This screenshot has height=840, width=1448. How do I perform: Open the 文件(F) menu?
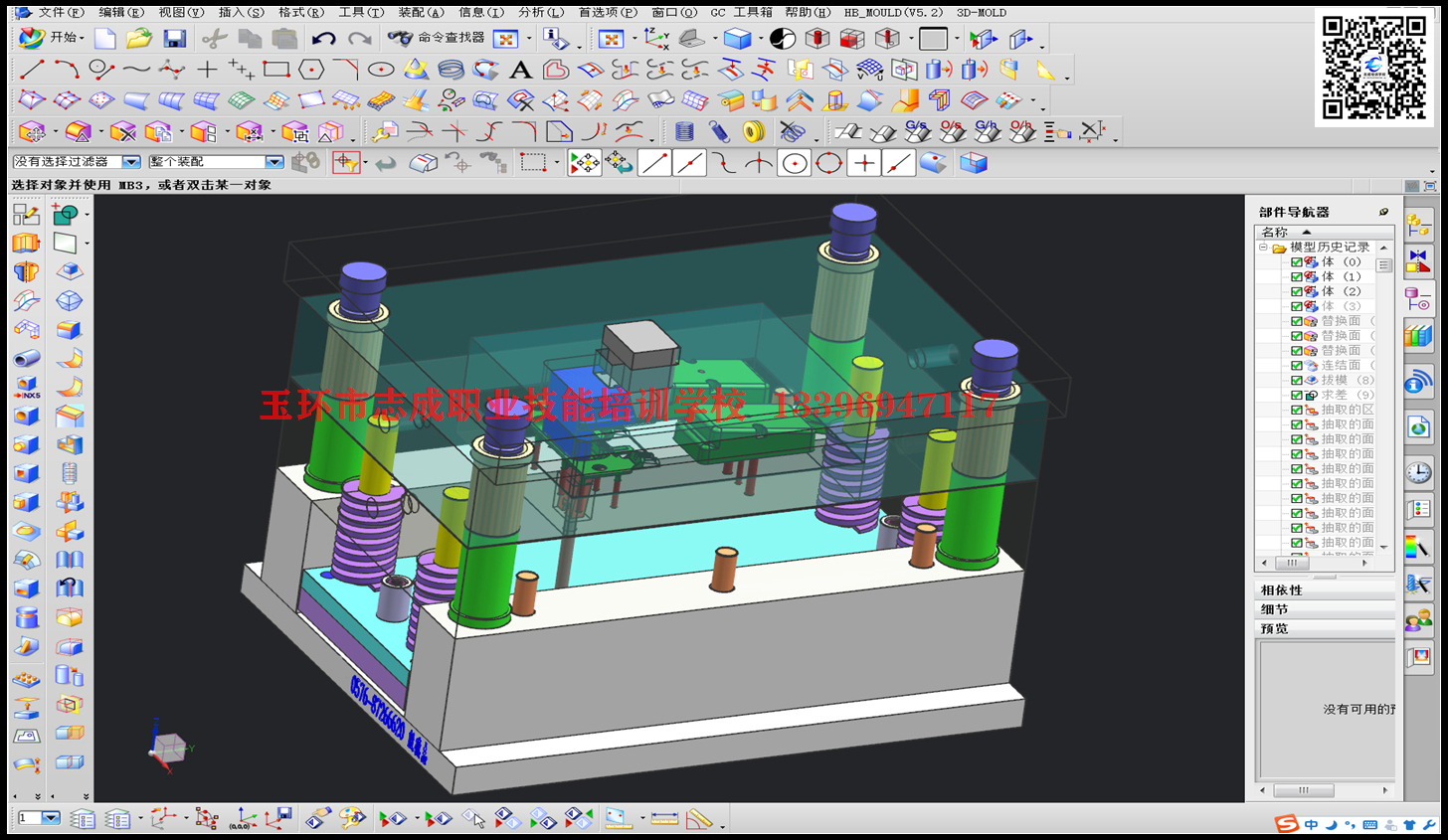point(62,13)
